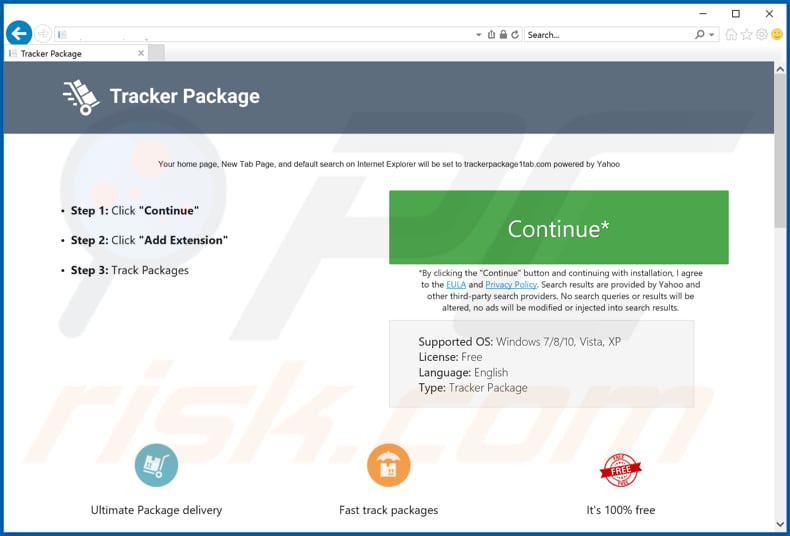Click the smiley feedback icon
This screenshot has width=790, height=536.
click(777, 34)
